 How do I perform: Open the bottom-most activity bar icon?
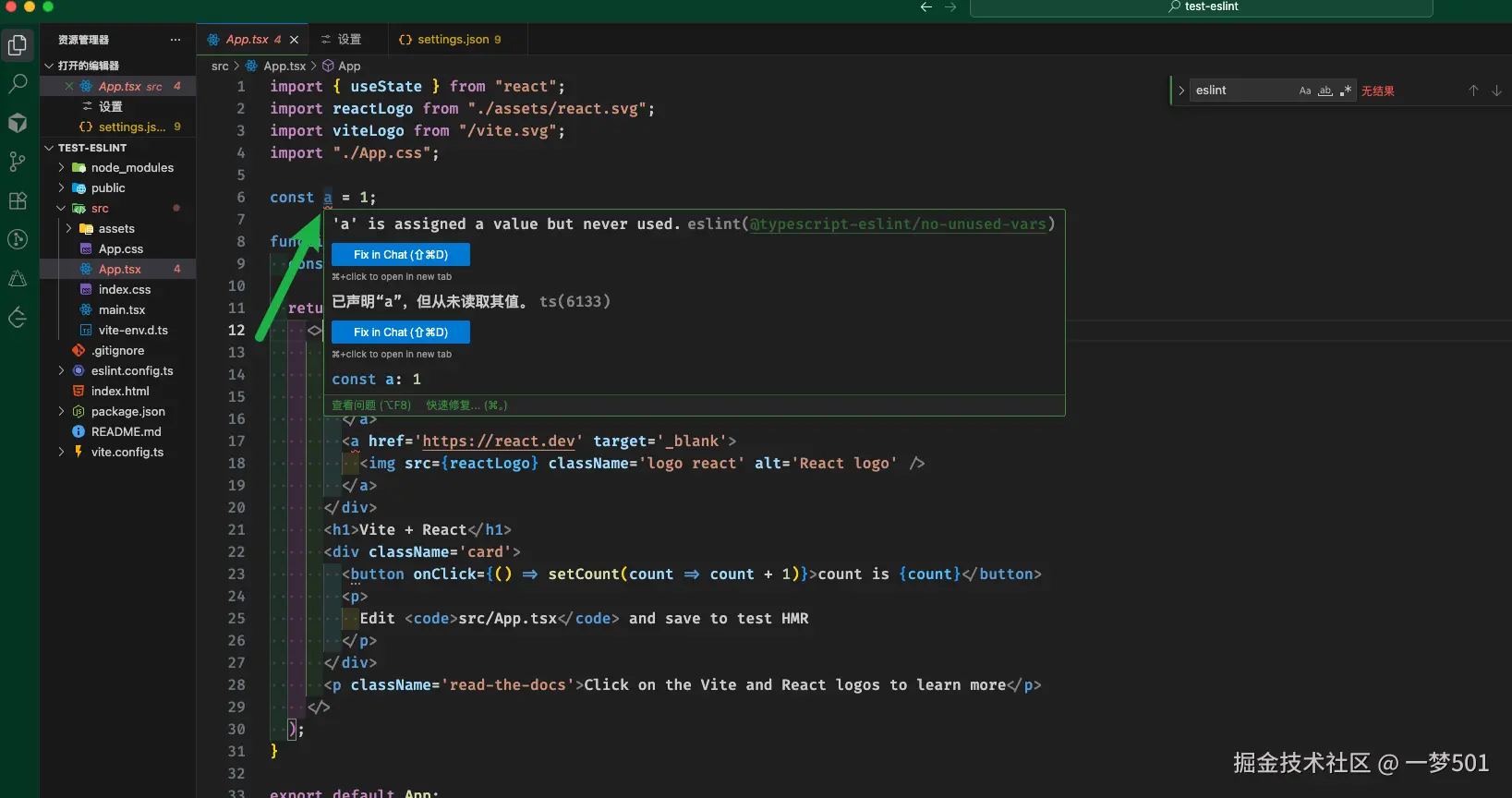[x=18, y=318]
